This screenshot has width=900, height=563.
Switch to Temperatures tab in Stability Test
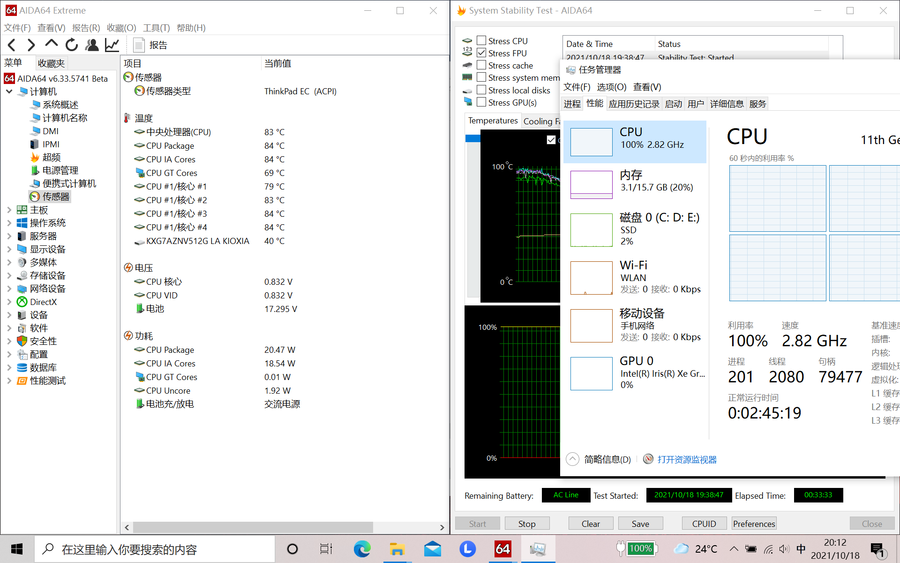click(492, 121)
